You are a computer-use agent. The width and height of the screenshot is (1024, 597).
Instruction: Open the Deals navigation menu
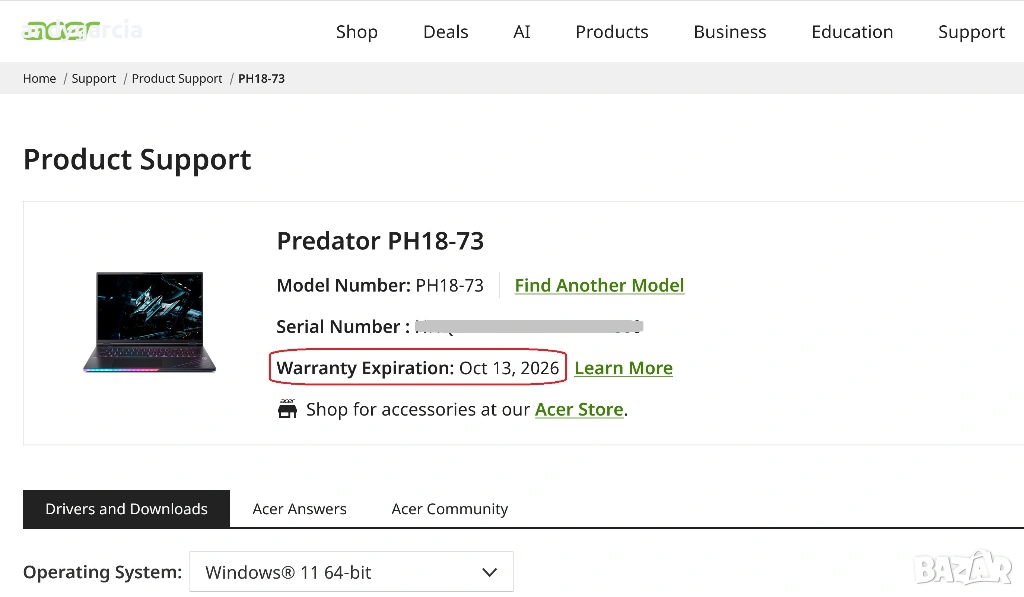[x=445, y=32]
